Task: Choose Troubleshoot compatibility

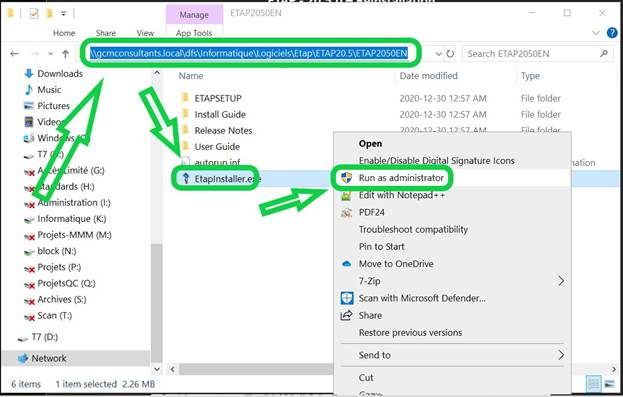Action: click(413, 229)
